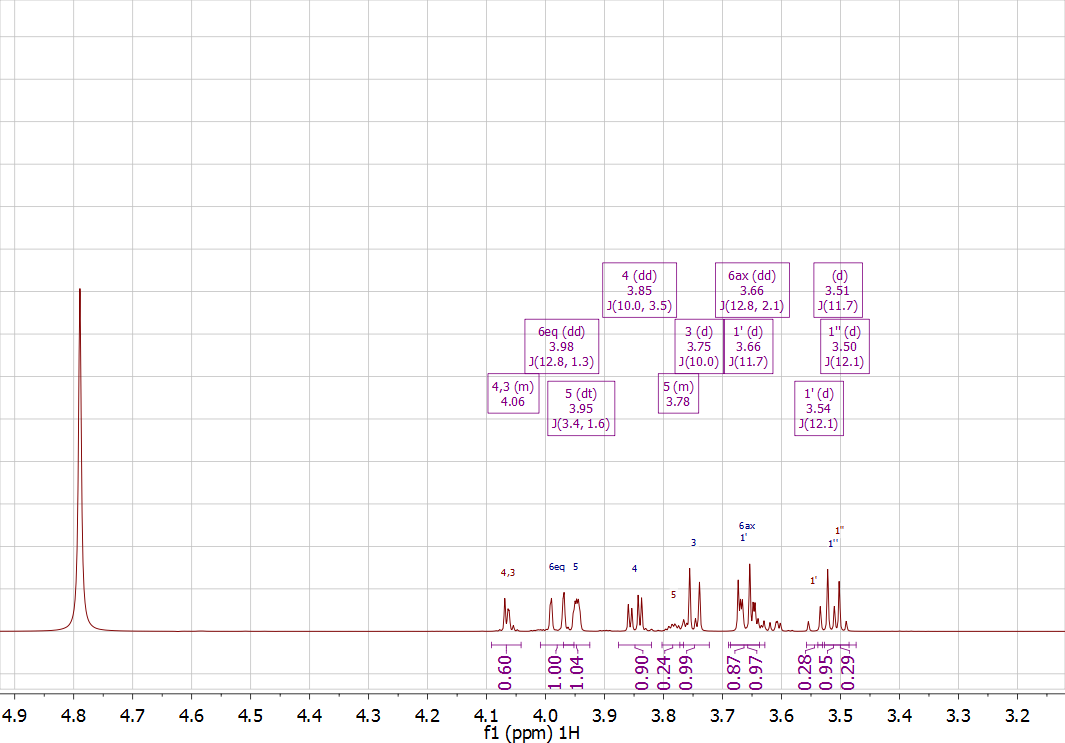Click the 0.24 integral value label
Screen dimensions: 1065x743
click(x=664, y=673)
